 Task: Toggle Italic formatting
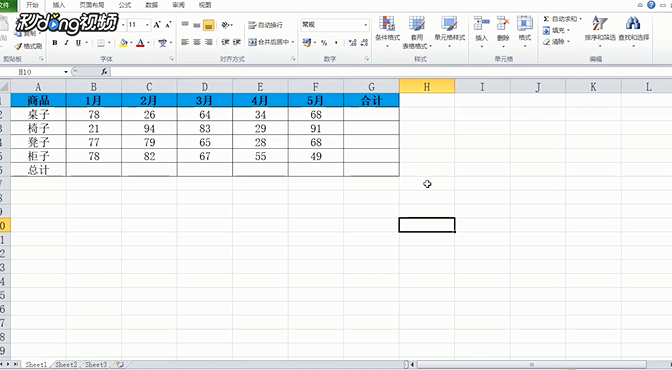(66, 42)
